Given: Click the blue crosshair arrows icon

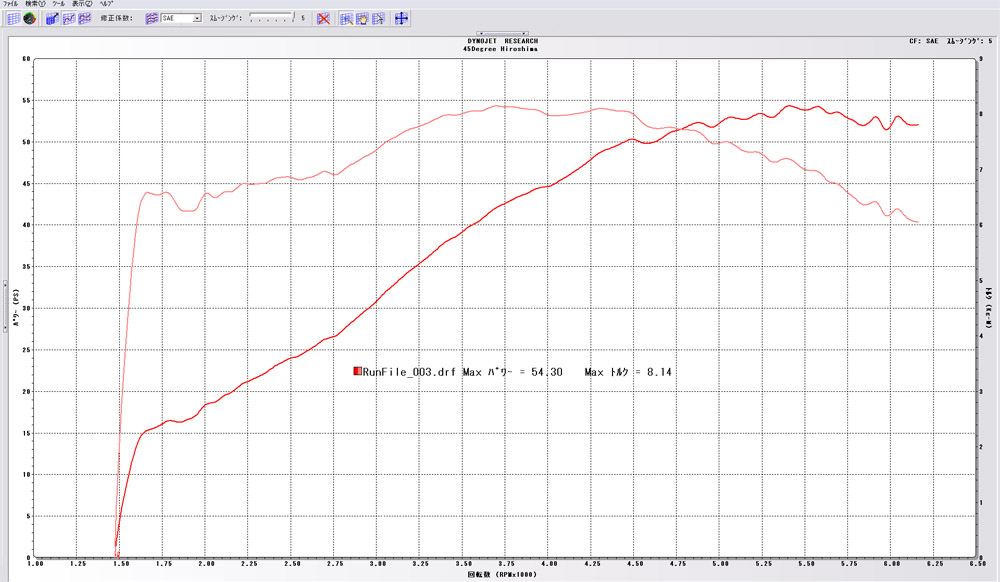Looking at the screenshot, I should coord(401,18).
